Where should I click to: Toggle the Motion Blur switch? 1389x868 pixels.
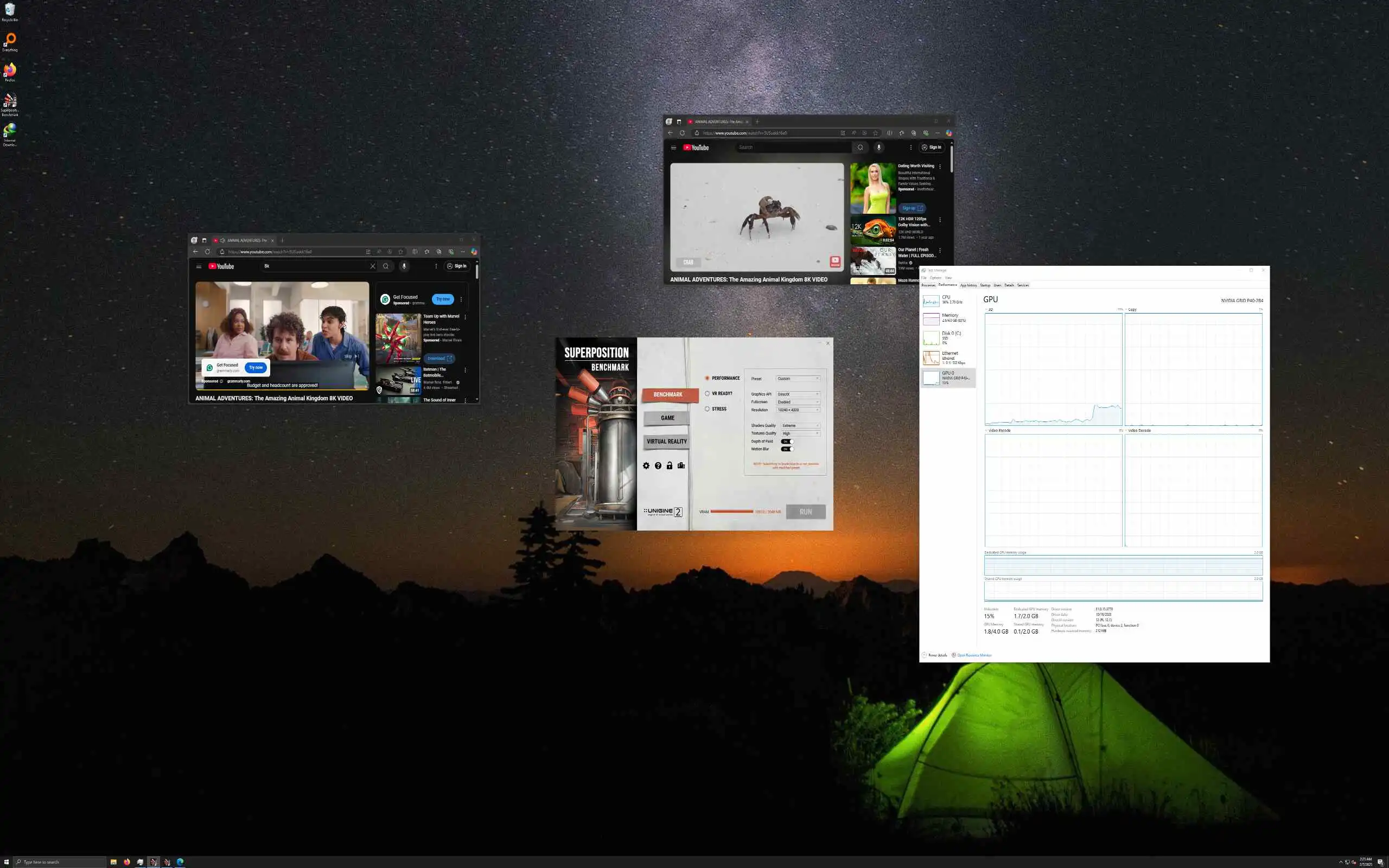coord(787,449)
